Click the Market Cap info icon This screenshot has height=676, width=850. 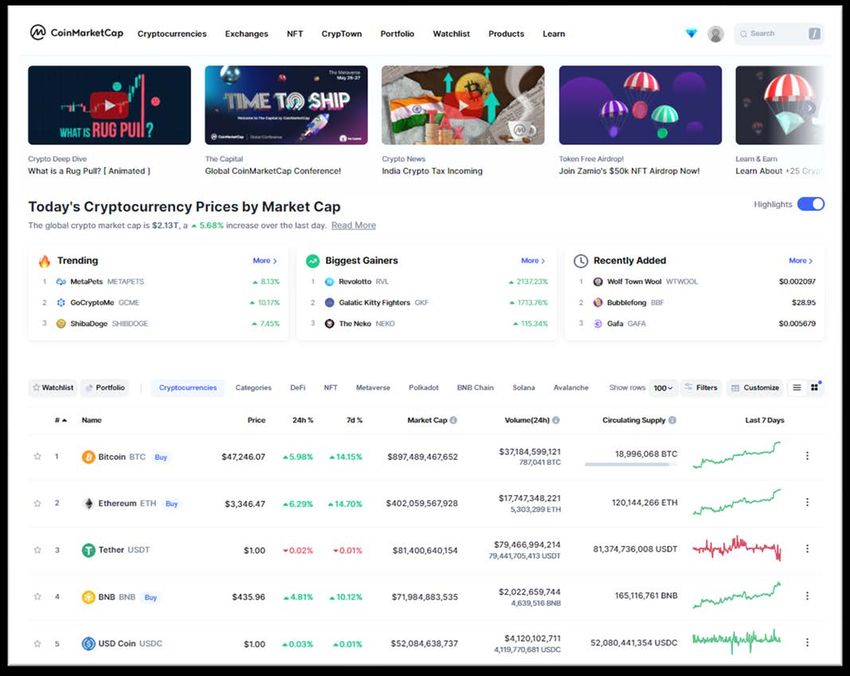(453, 420)
